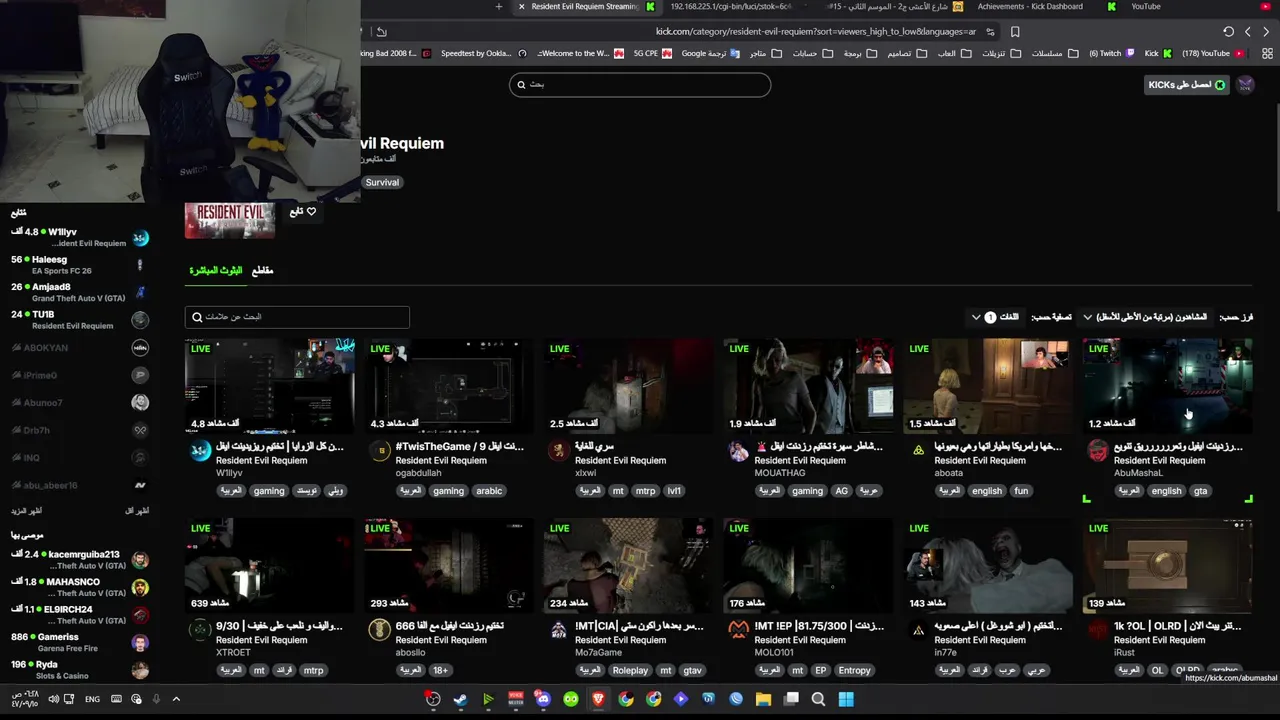Open Abunoo7 avatar in the sidebar
1280x720 pixels.
click(140, 403)
